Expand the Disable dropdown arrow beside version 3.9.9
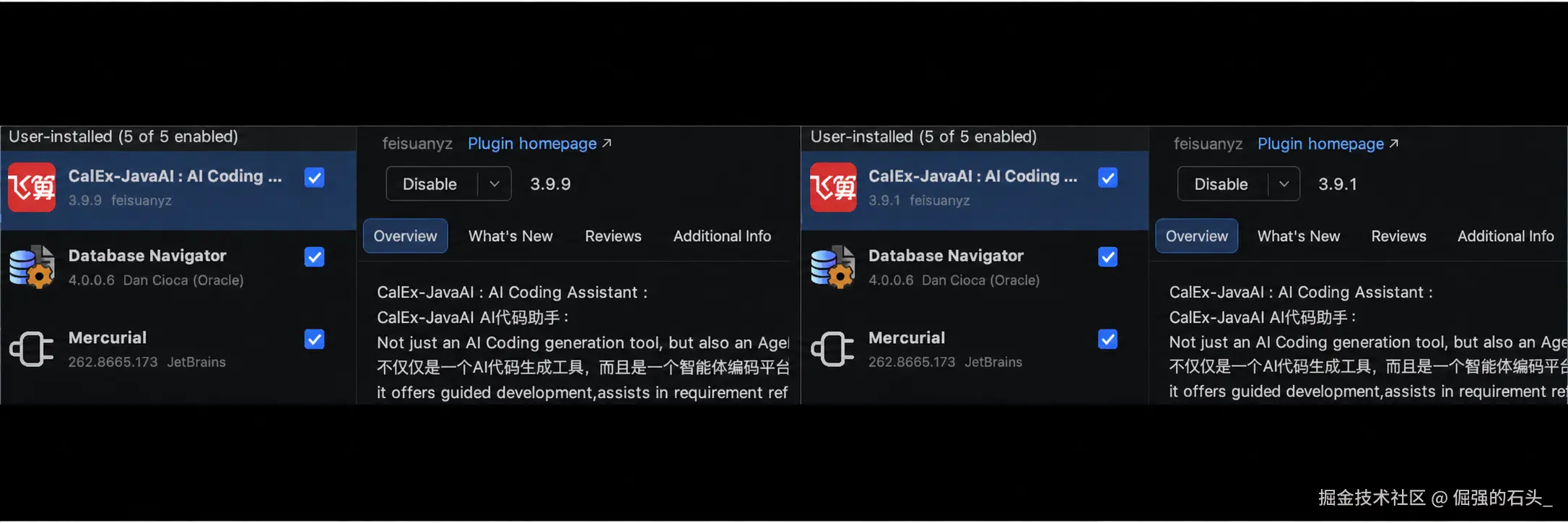This screenshot has width=1568, height=523. click(x=495, y=184)
